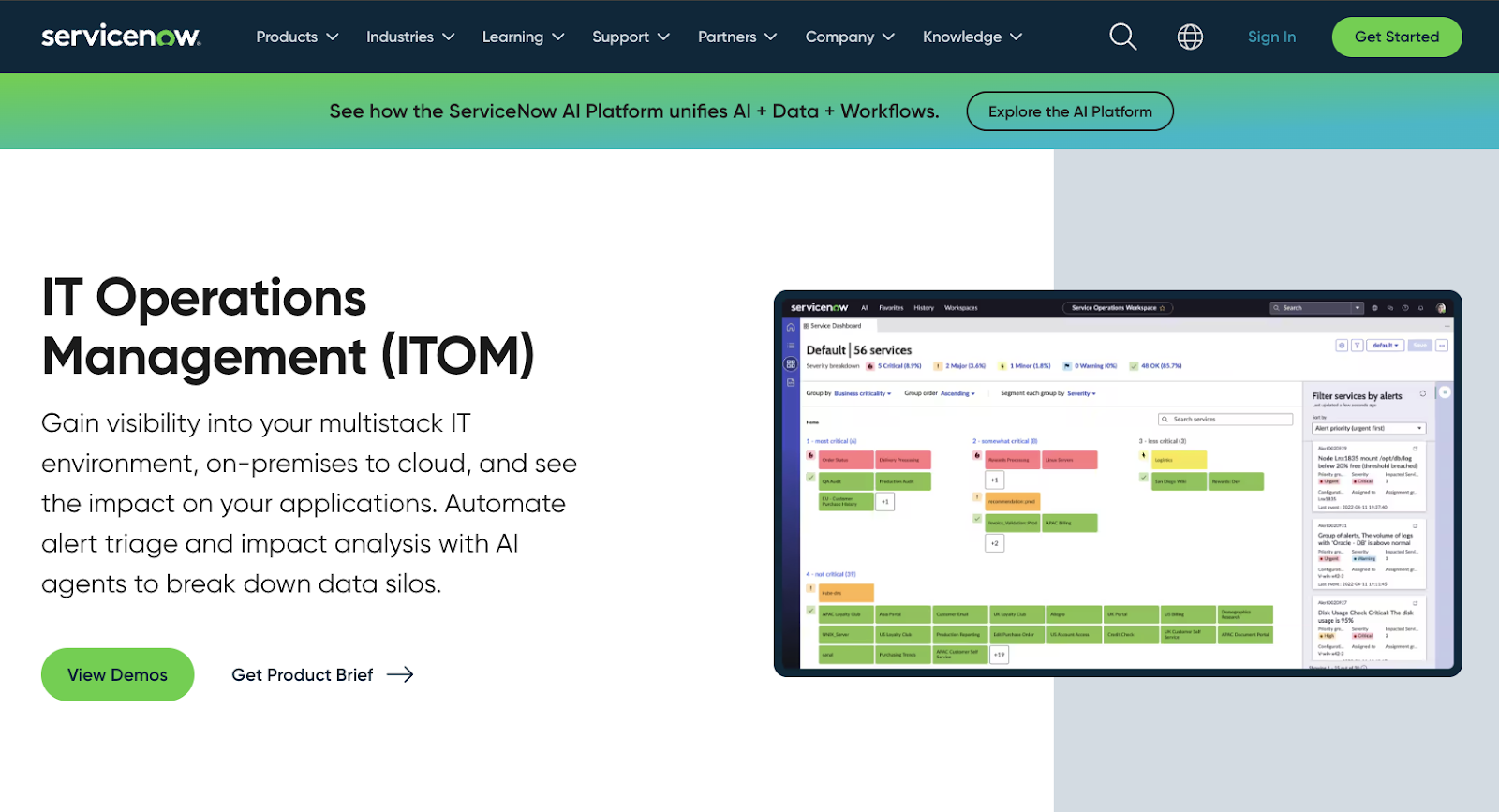Select Workspaces in the product screenshot nav
The width and height of the screenshot is (1499, 812).
pyautogui.click(x=961, y=307)
